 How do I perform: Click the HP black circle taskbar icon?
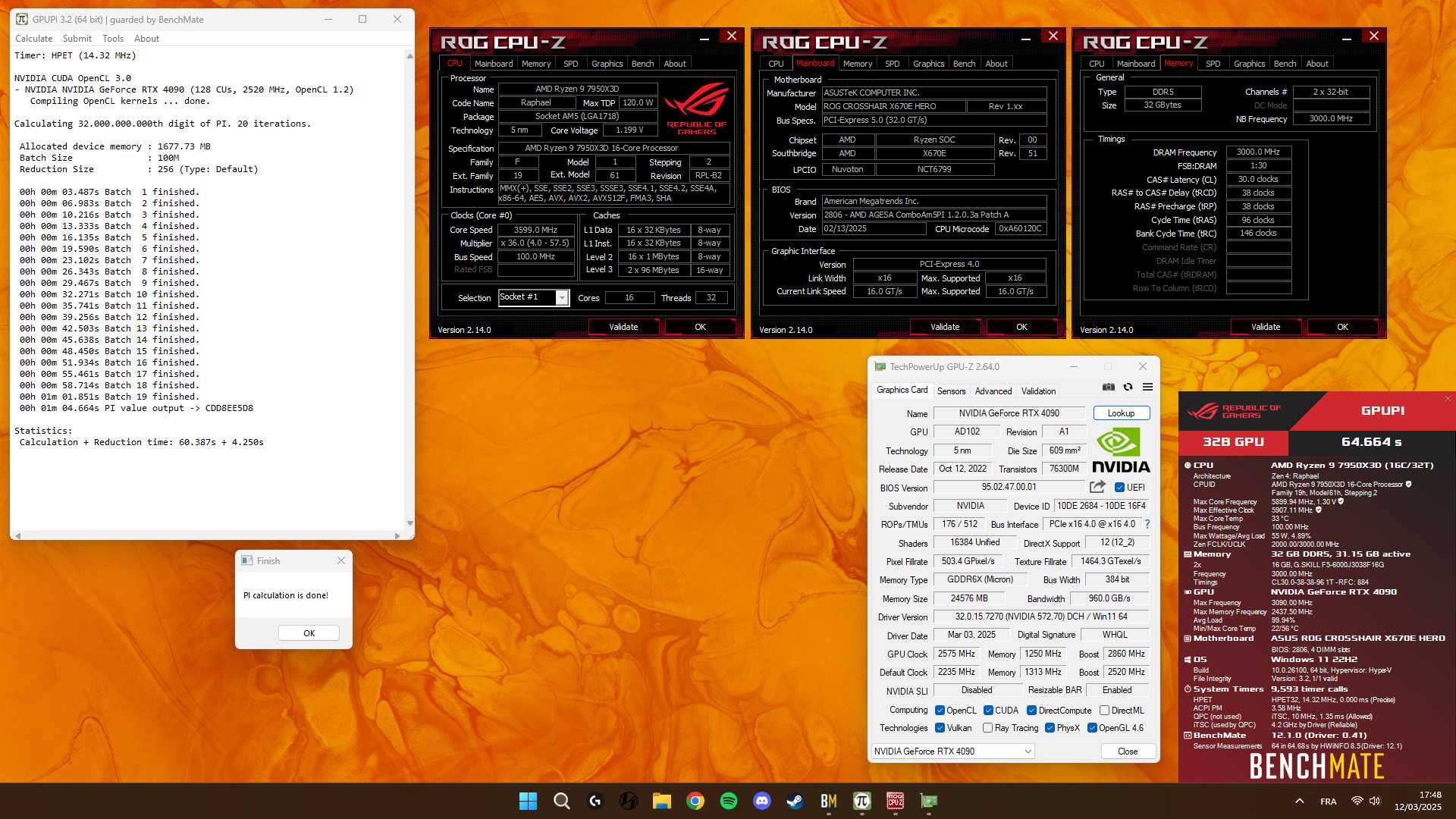[x=628, y=801]
